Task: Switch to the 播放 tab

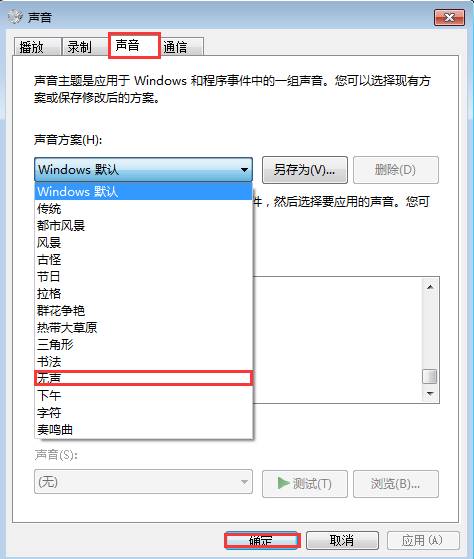Action: [x=37, y=47]
